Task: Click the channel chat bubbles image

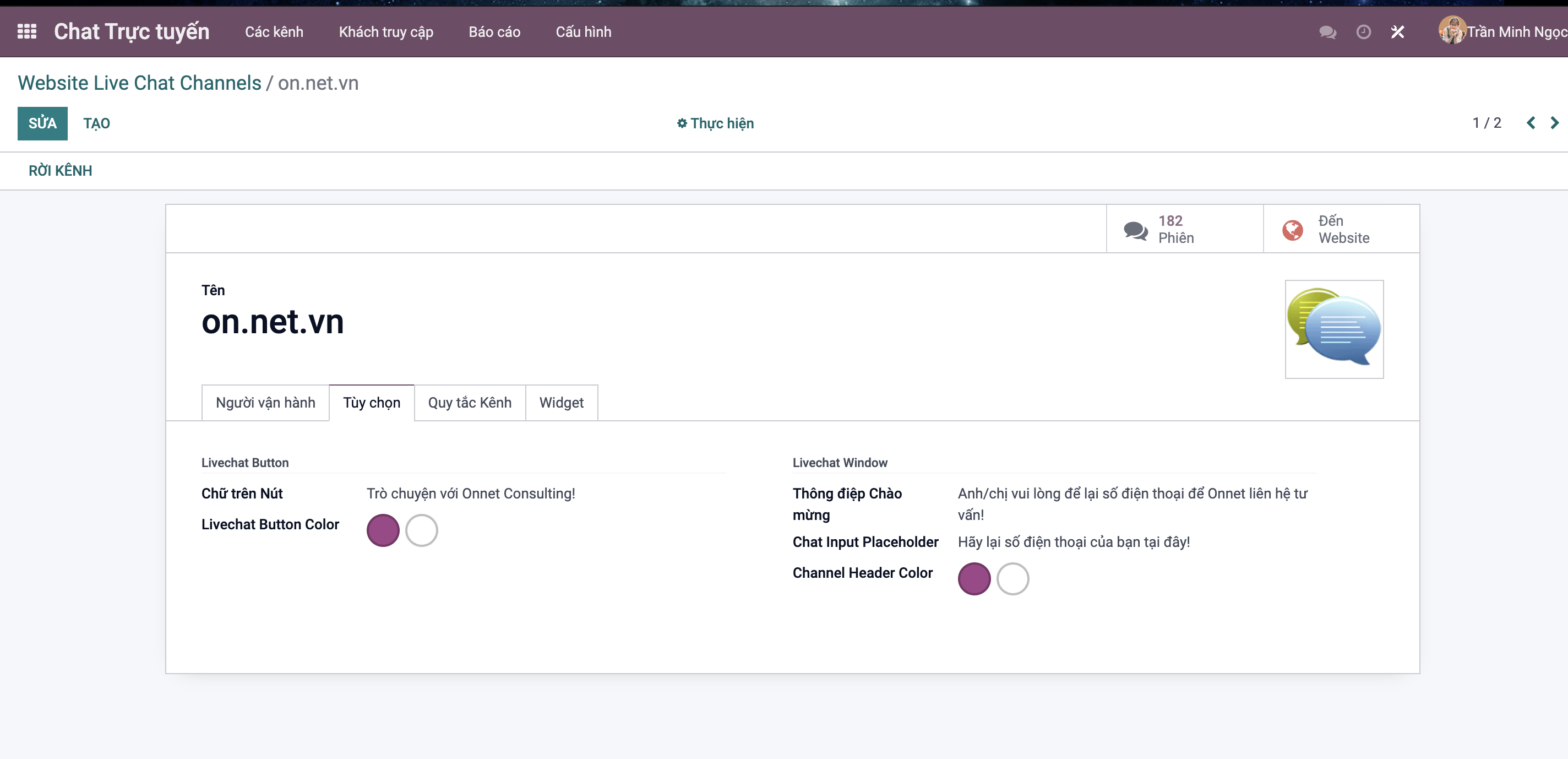Action: click(1333, 329)
